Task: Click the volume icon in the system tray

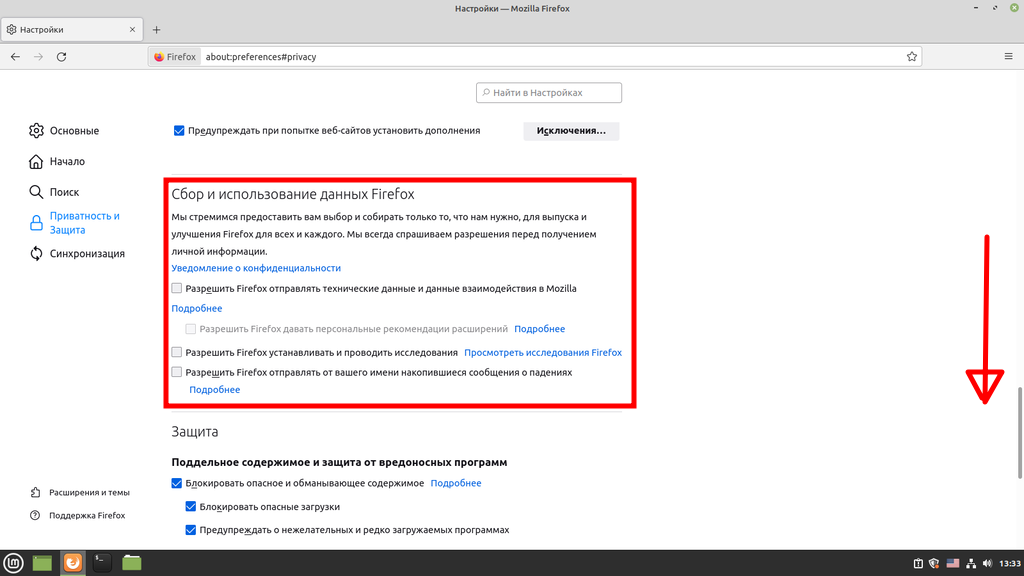Action: 988,563
